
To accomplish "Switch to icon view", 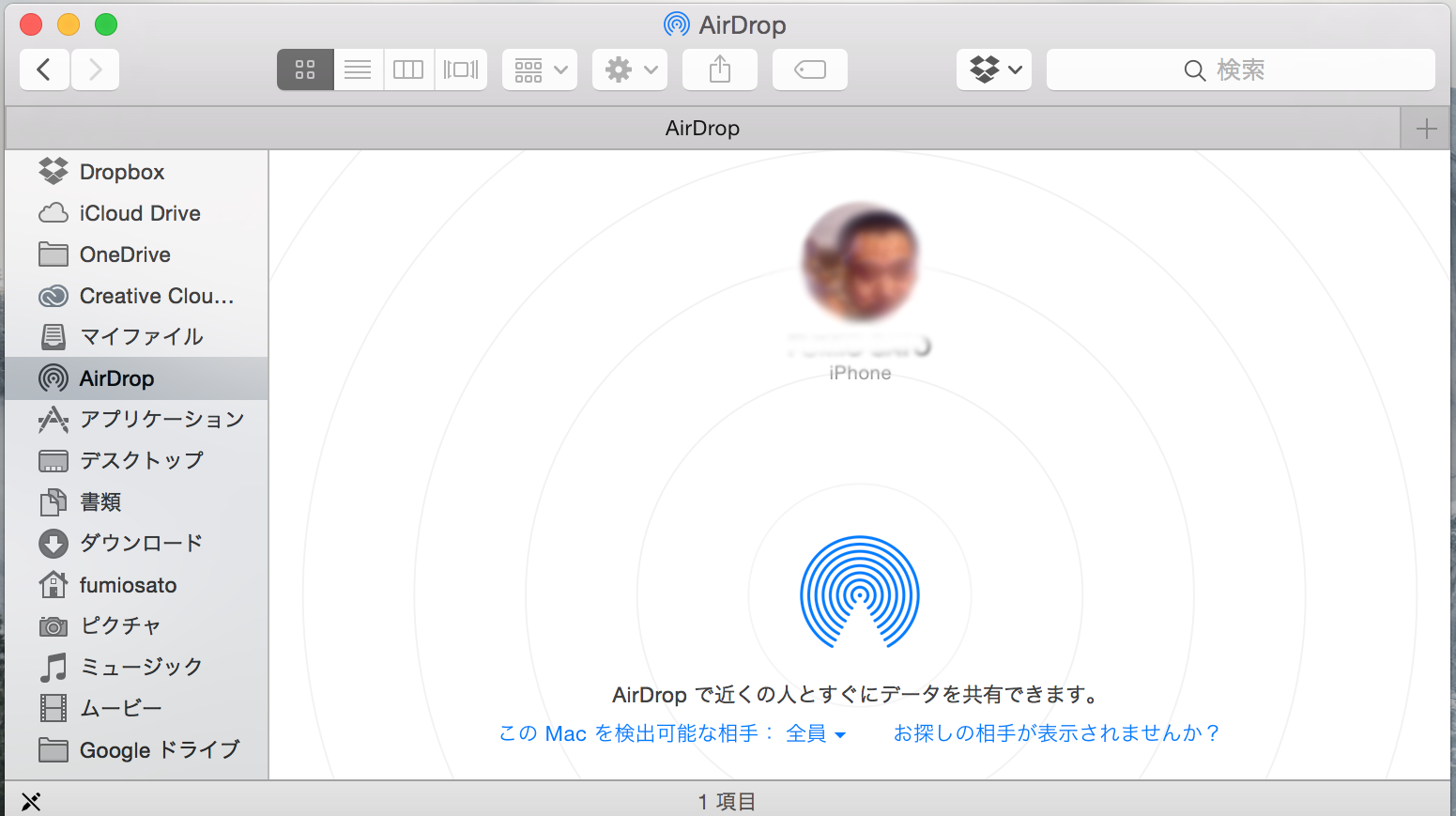I will [305, 69].
